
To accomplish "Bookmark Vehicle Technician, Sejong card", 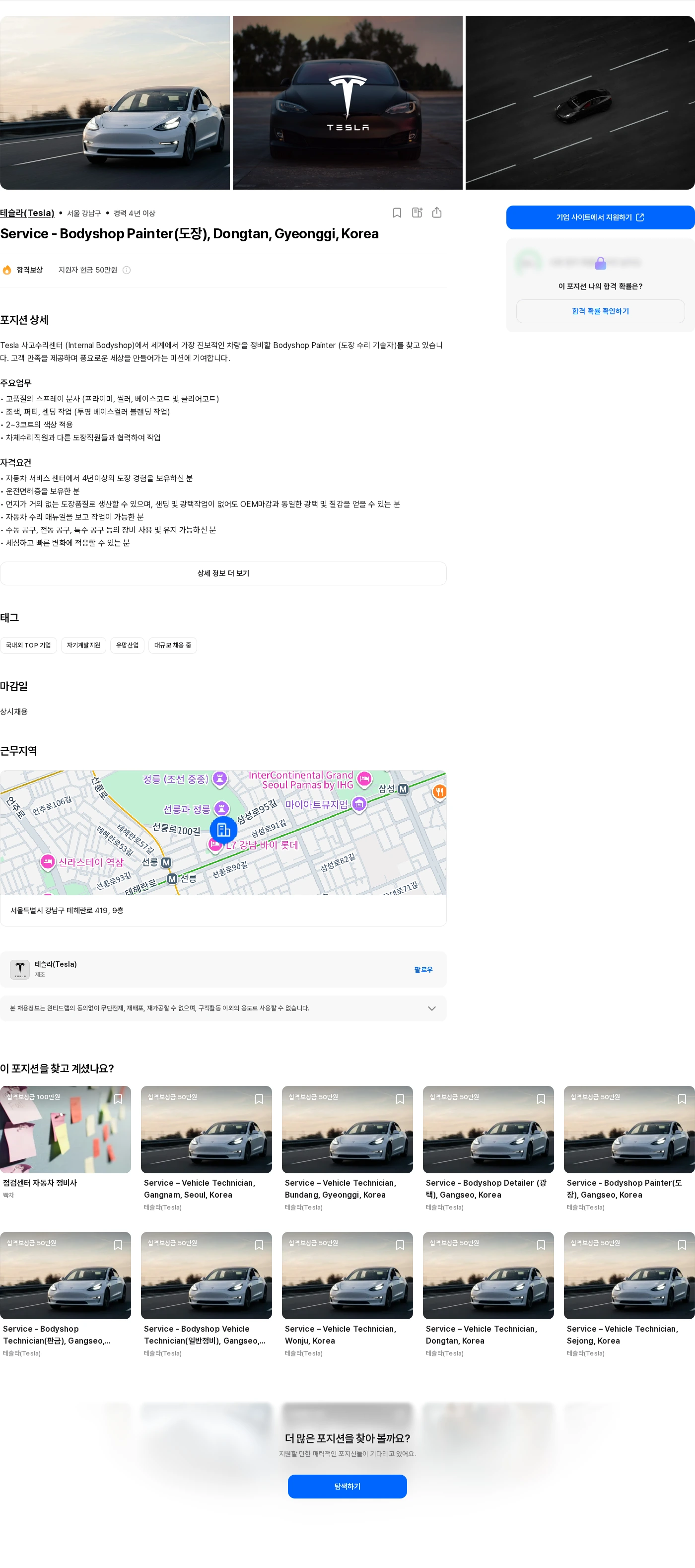I will [x=682, y=1245].
